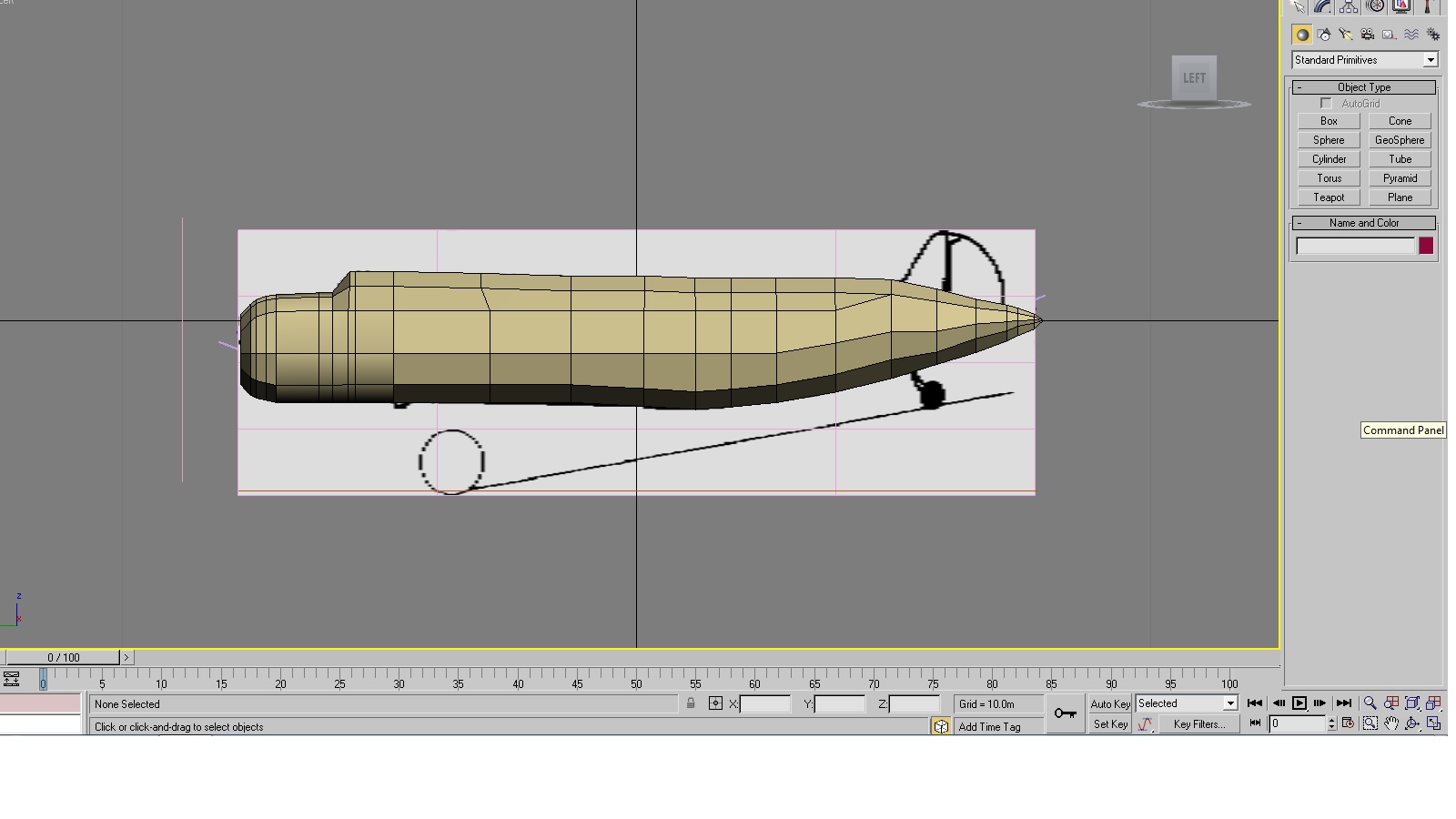Expand the Selected key filter dropdown
This screenshot has height=819, width=1456.
[1187, 703]
